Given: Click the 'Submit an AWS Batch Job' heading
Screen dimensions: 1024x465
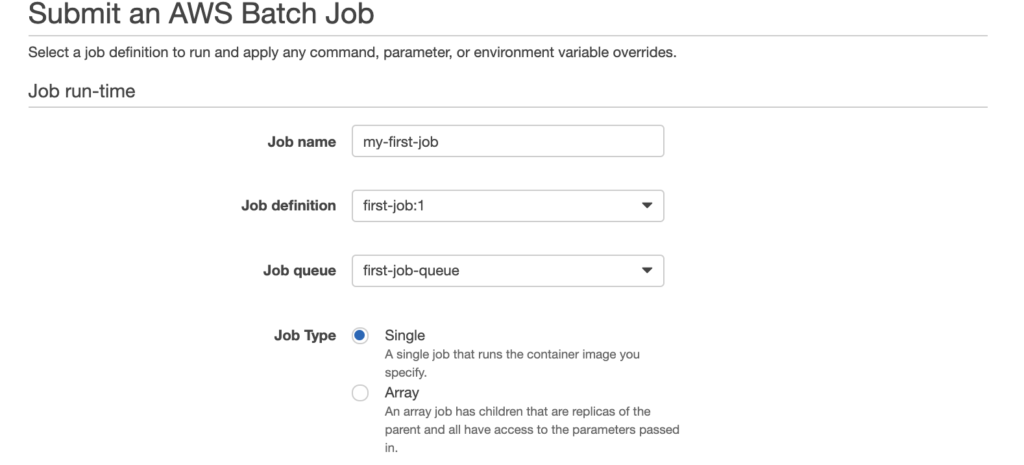Looking at the screenshot, I should pos(201,13).
